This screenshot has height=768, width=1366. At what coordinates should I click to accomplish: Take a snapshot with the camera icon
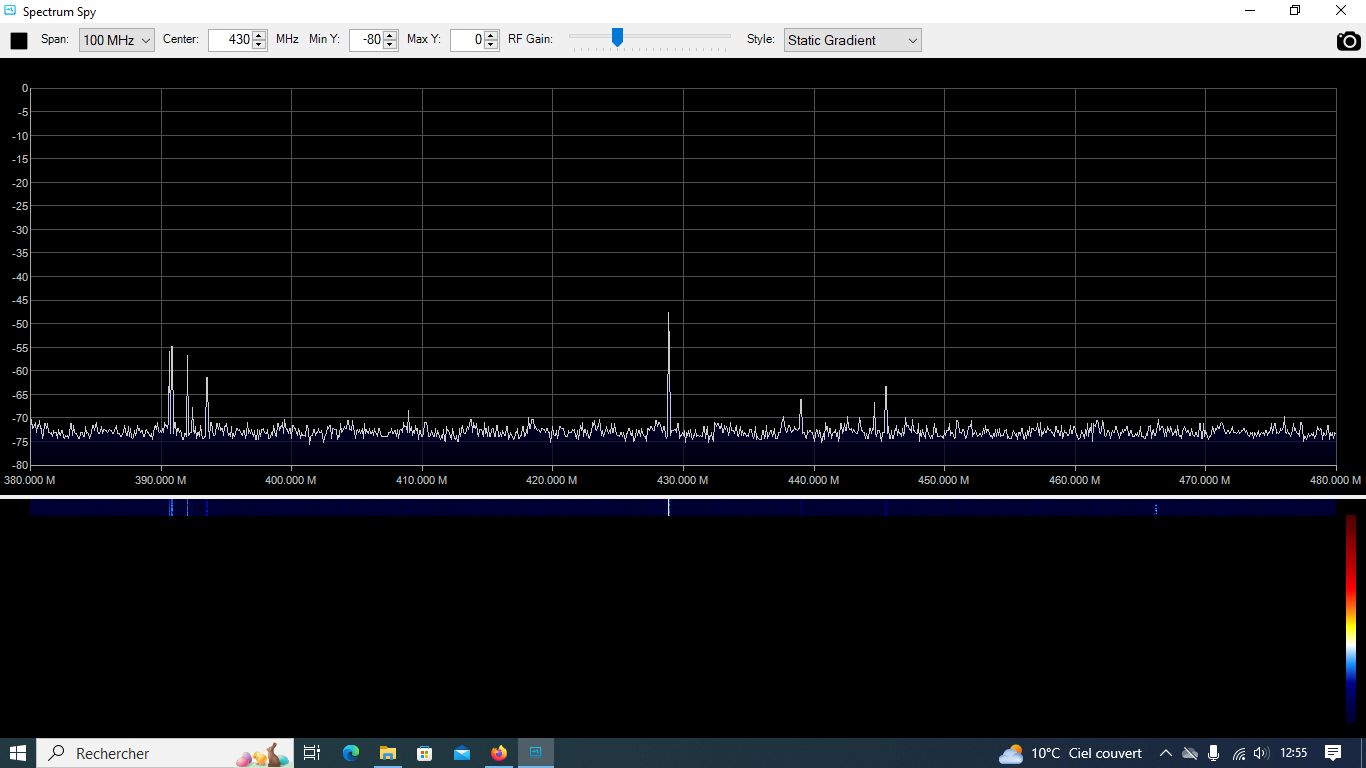(x=1349, y=41)
